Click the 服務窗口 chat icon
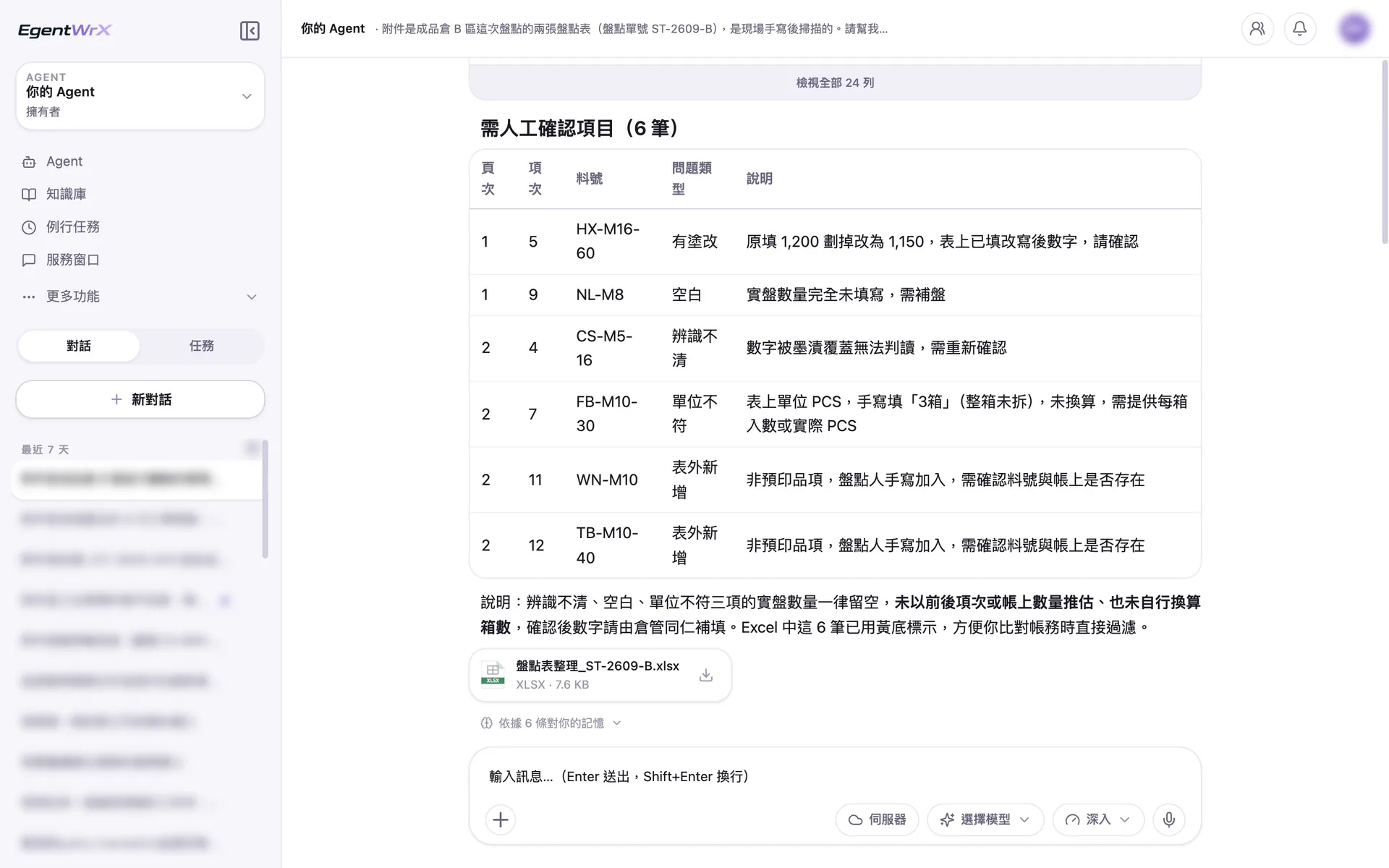 (29, 260)
